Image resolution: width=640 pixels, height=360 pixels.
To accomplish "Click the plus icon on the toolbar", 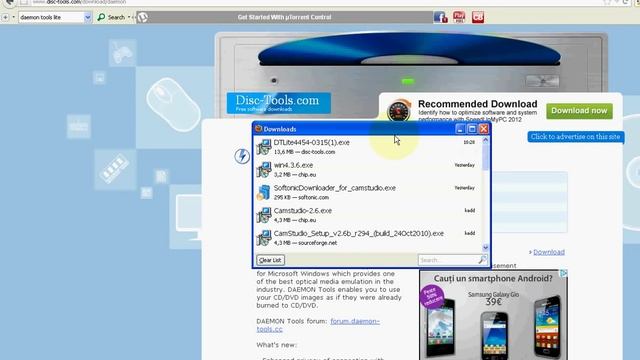I will coord(5,17).
